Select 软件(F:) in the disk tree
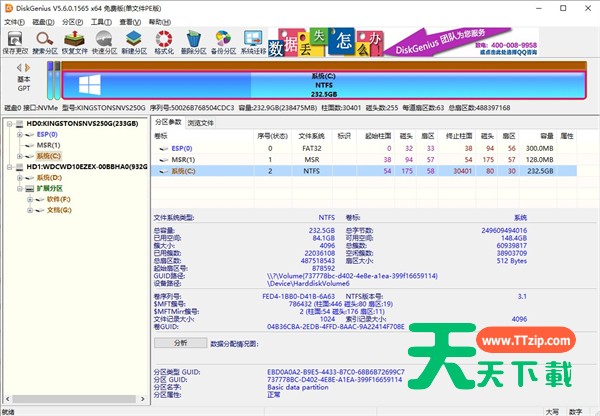The height and width of the screenshot is (416, 600). click(x=59, y=199)
